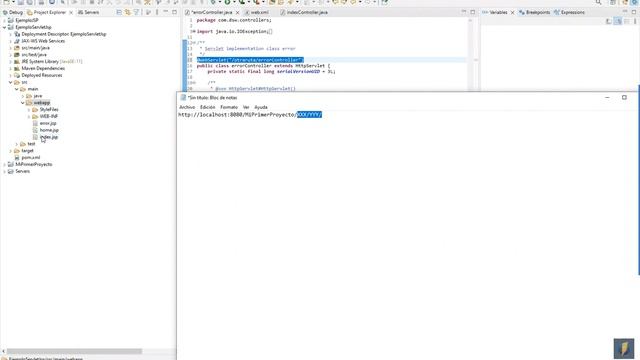
Task: Switch to the Servers view tab
Action: (88, 12)
